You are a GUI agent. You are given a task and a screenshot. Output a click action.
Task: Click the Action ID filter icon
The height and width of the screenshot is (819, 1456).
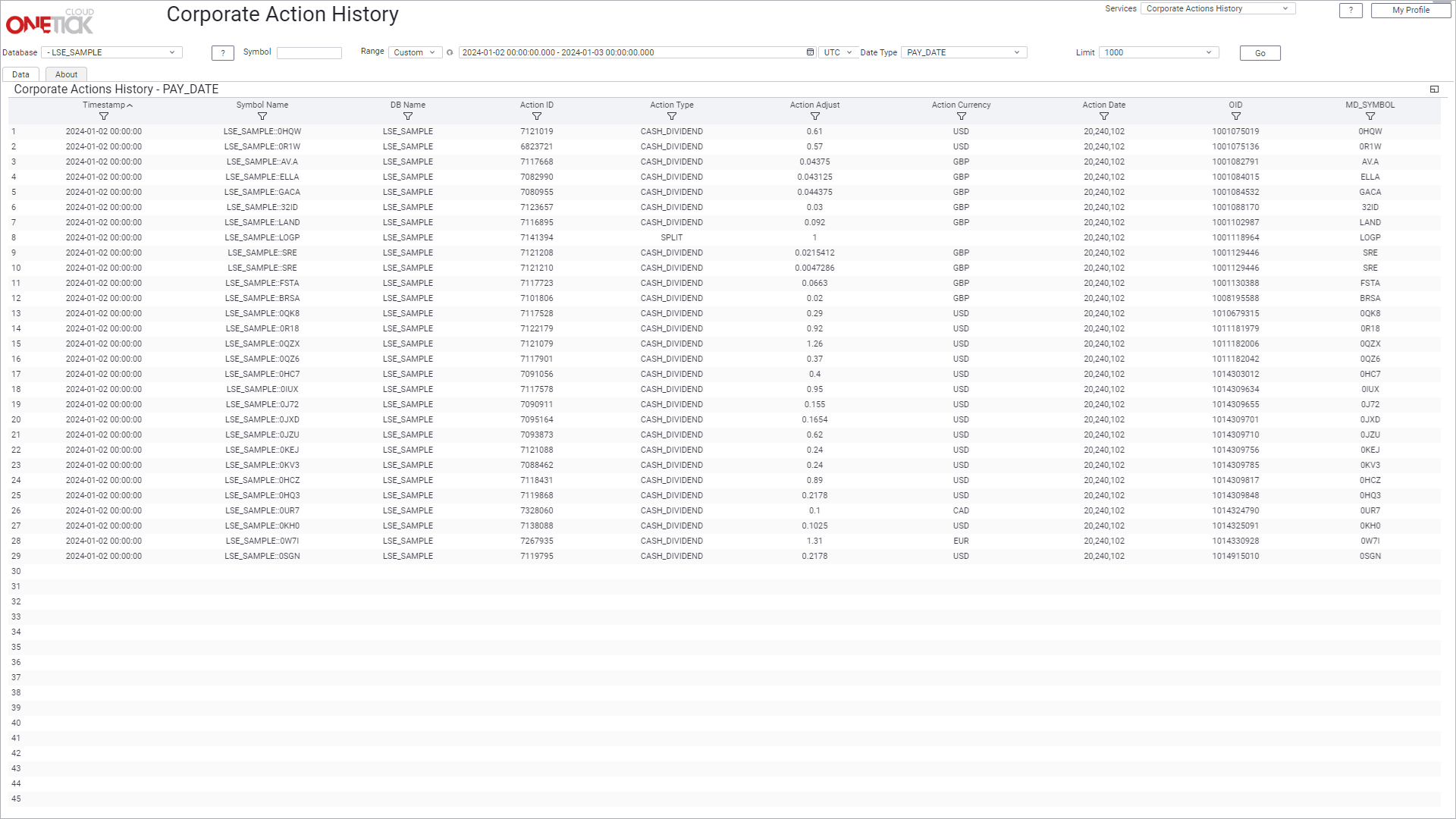point(537,117)
